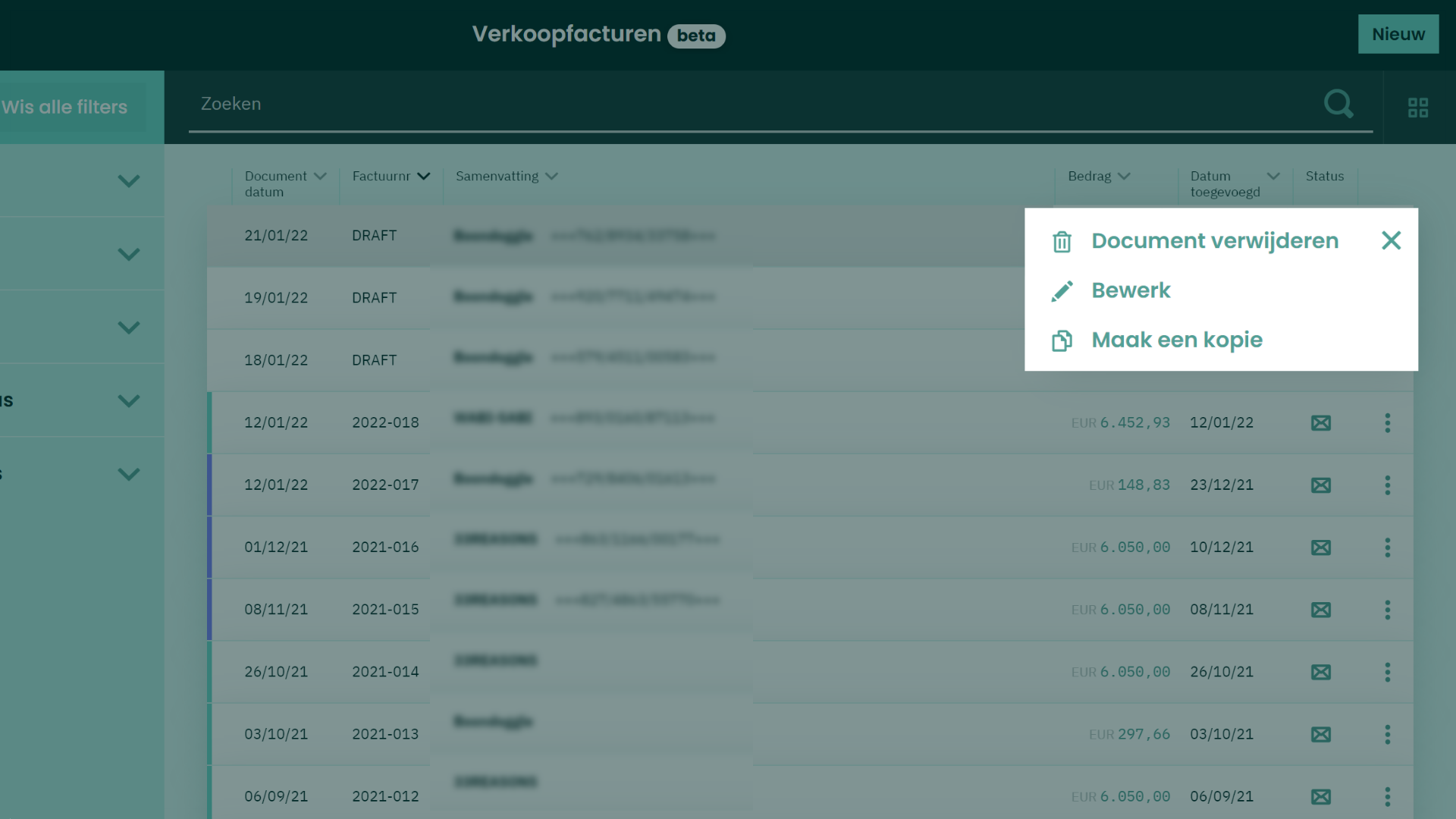Click invoice number 2021-014
Image resolution: width=1456 pixels, height=819 pixels.
[x=385, y=671]
